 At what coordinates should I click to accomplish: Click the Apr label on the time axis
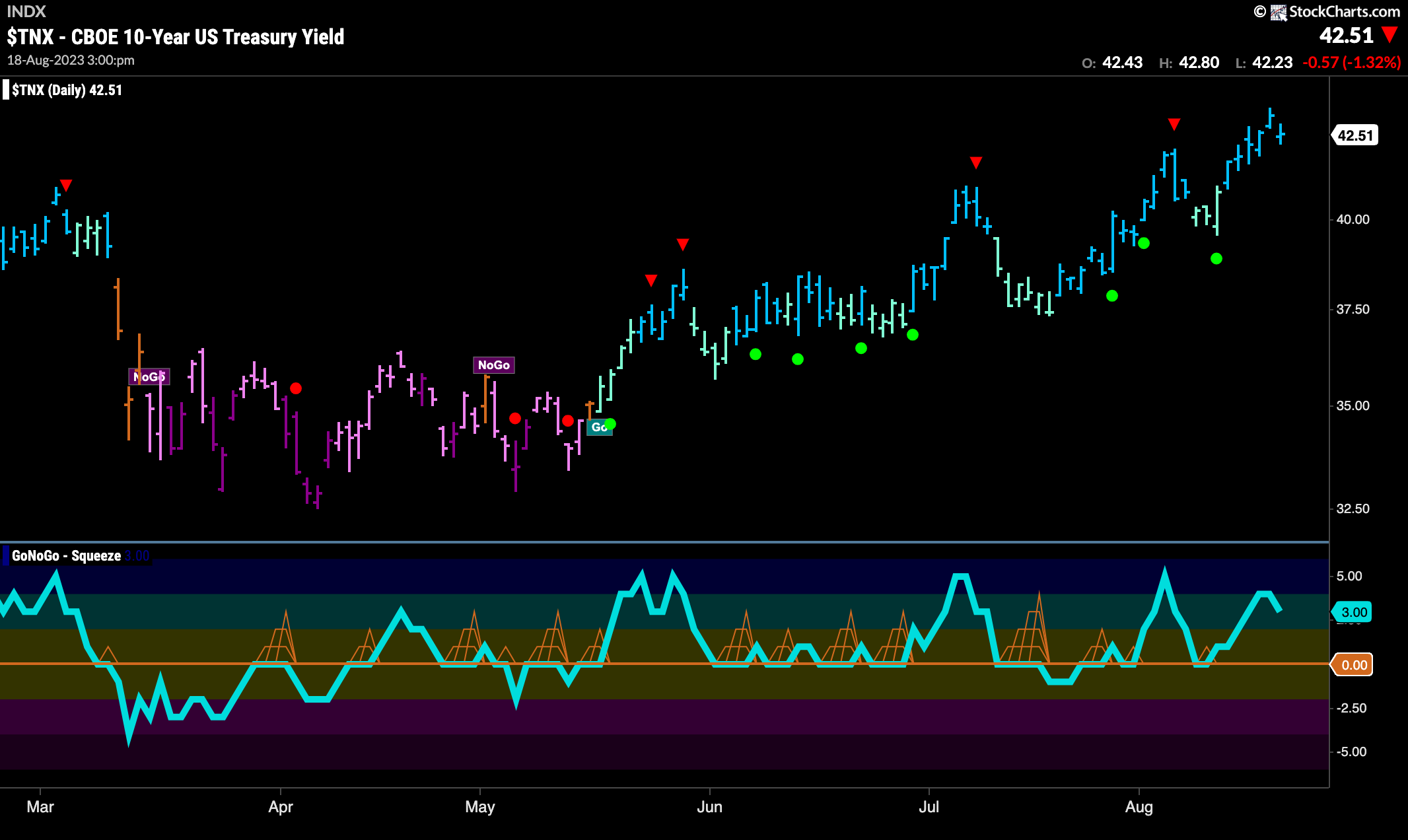tap(281, 807)
